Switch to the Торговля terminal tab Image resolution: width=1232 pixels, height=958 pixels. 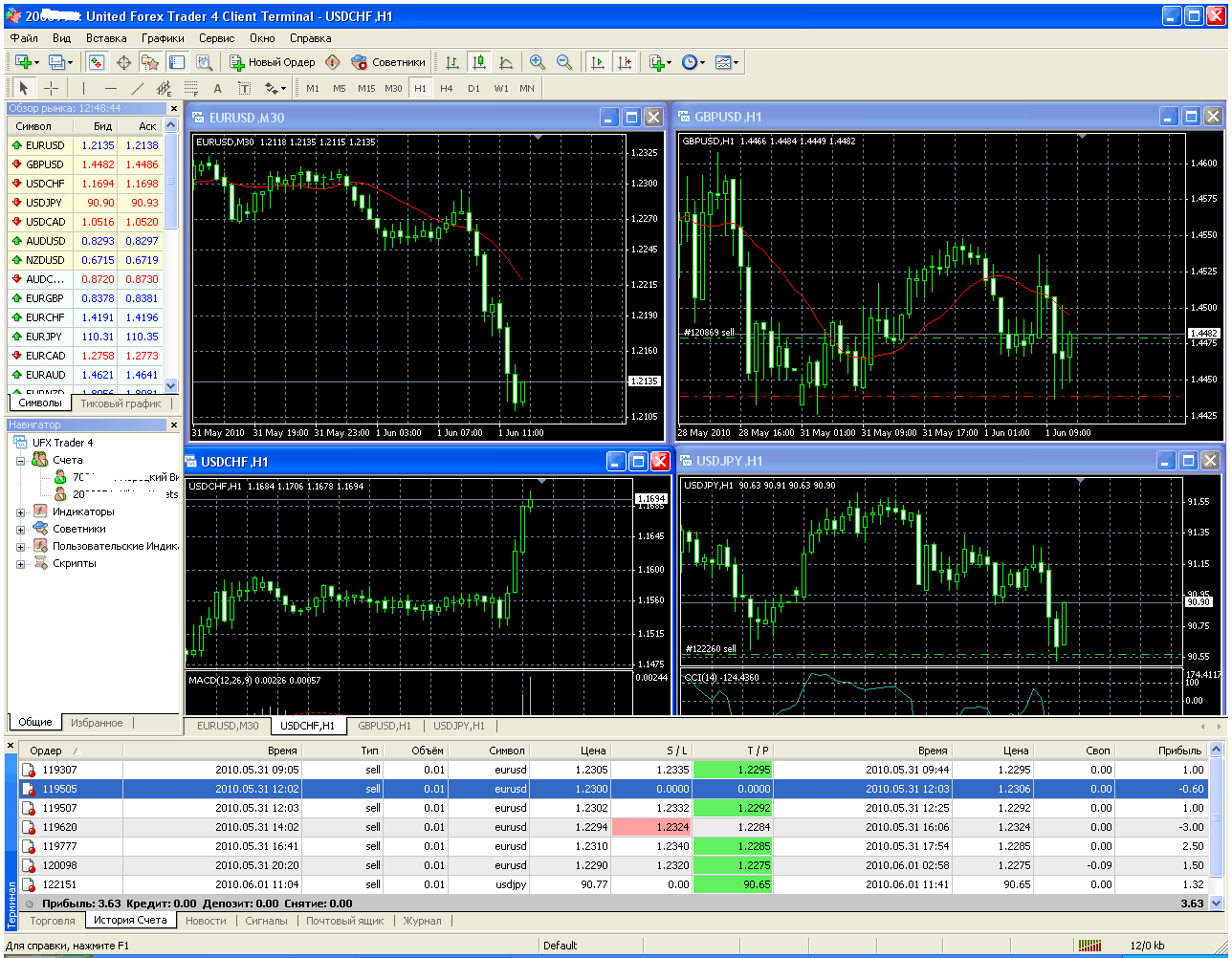[x=53, y=921]
